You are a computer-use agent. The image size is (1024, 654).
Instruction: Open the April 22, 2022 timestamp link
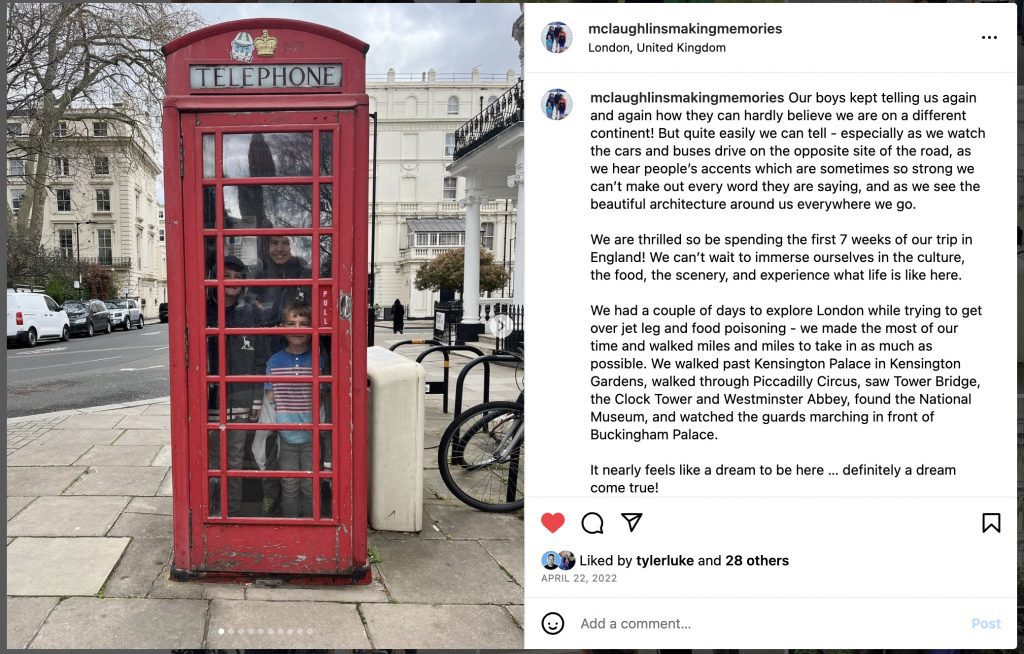(579, 578)
